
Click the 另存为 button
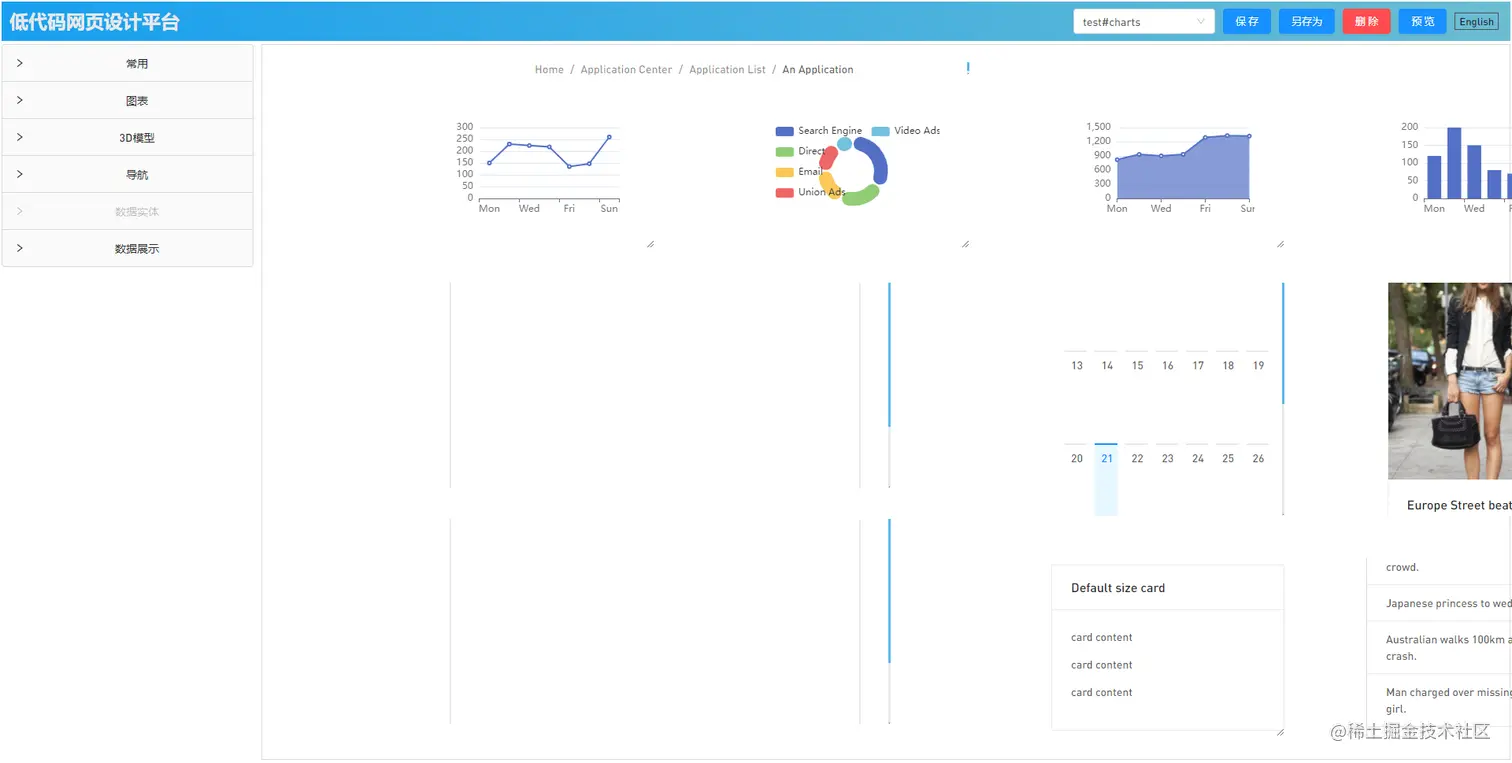1306,22
